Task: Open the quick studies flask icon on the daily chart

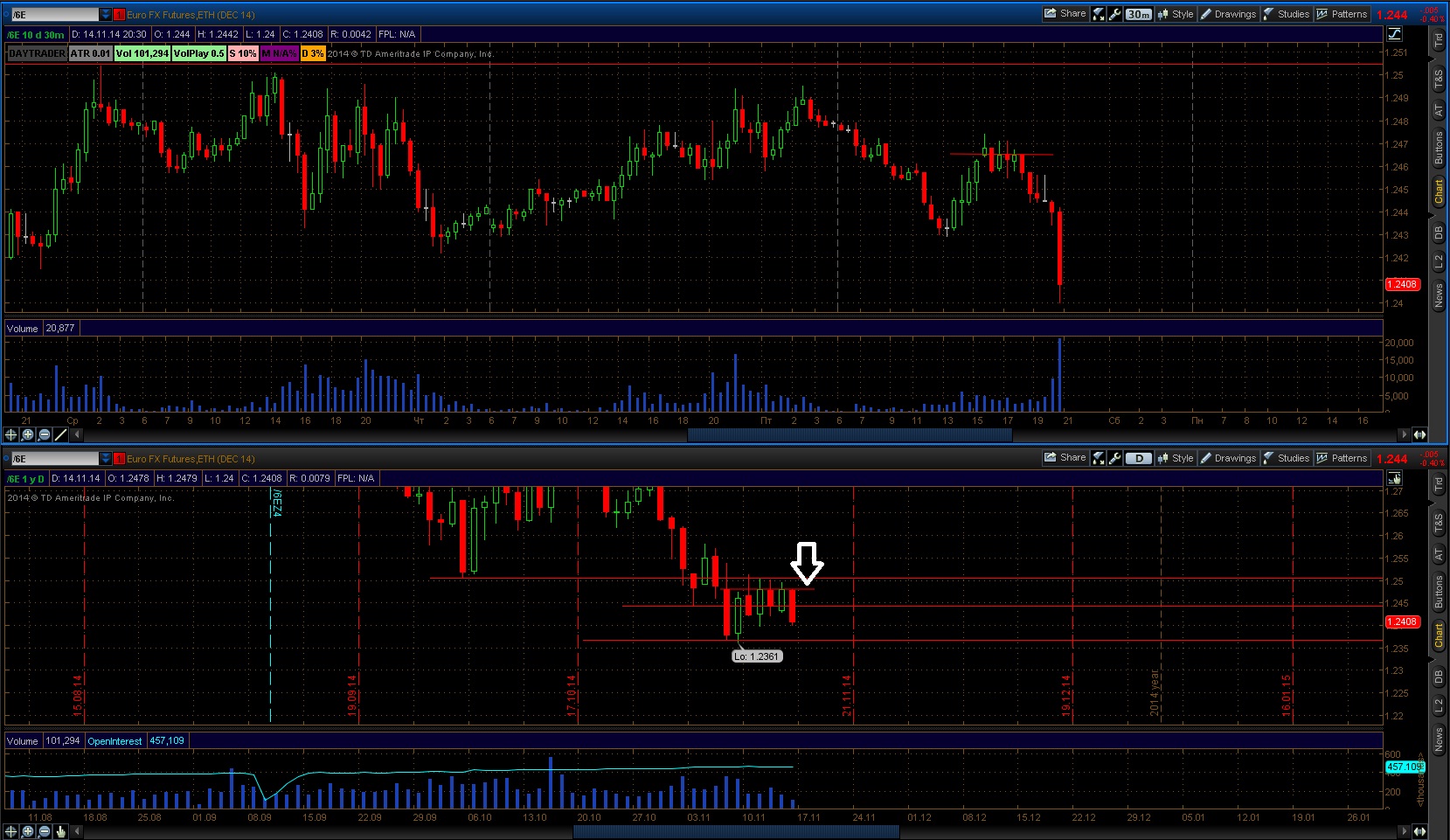Action: [x=1100, y=458]
